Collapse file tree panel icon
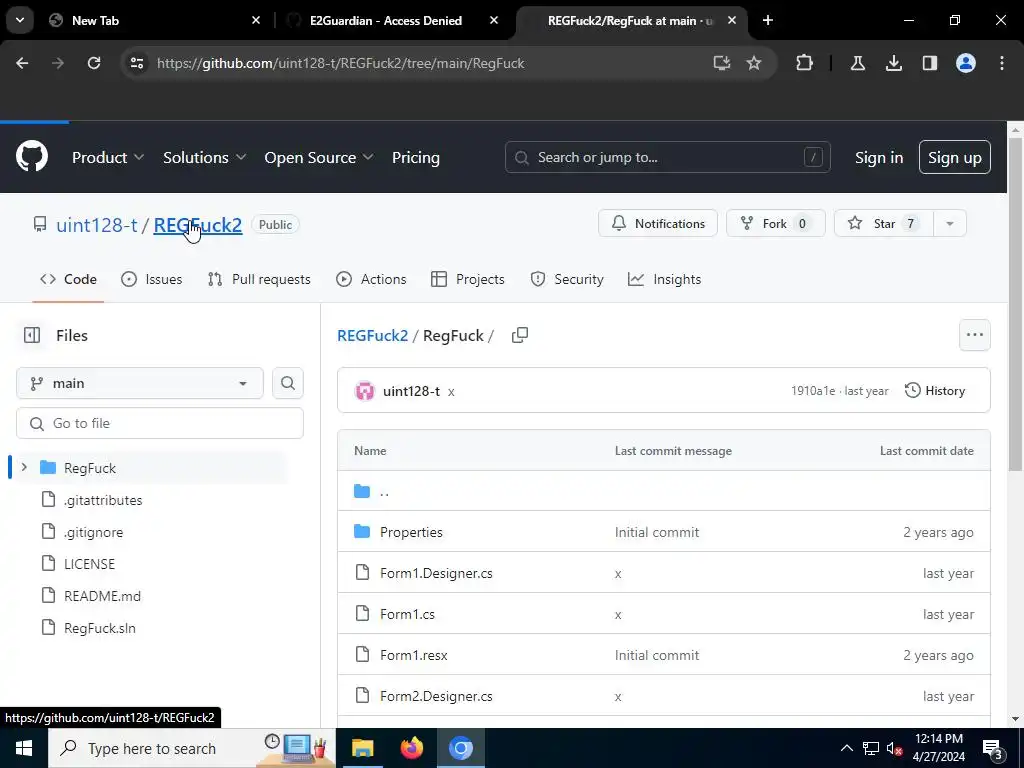This screenshot has height=768, width=1024. [x=32, y=336]
